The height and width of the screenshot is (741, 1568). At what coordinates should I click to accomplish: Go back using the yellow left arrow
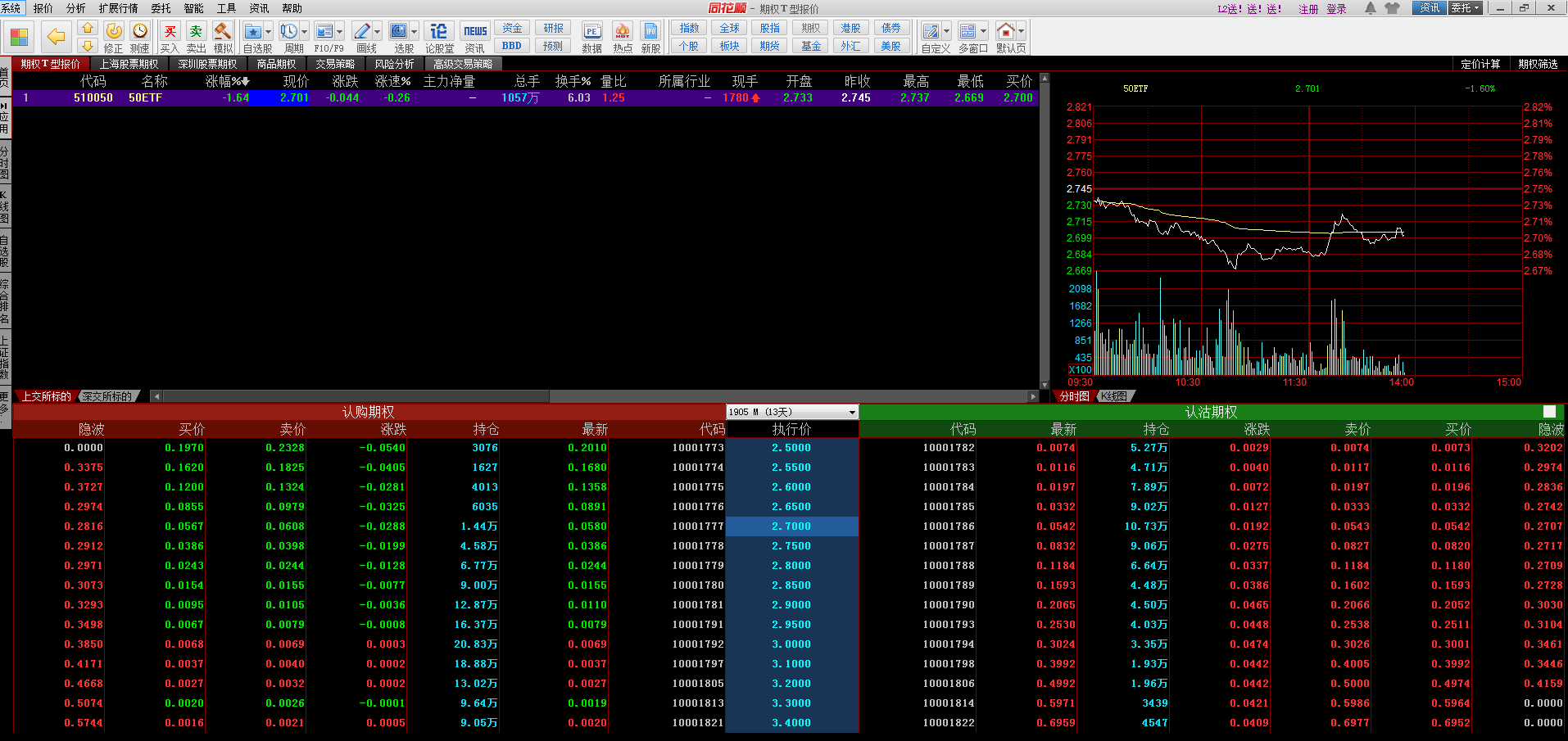[56, 37]
